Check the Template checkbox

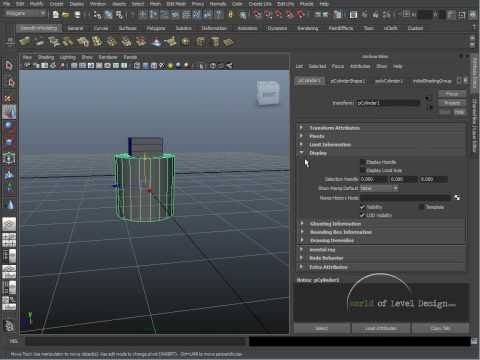tap(421, 207)
